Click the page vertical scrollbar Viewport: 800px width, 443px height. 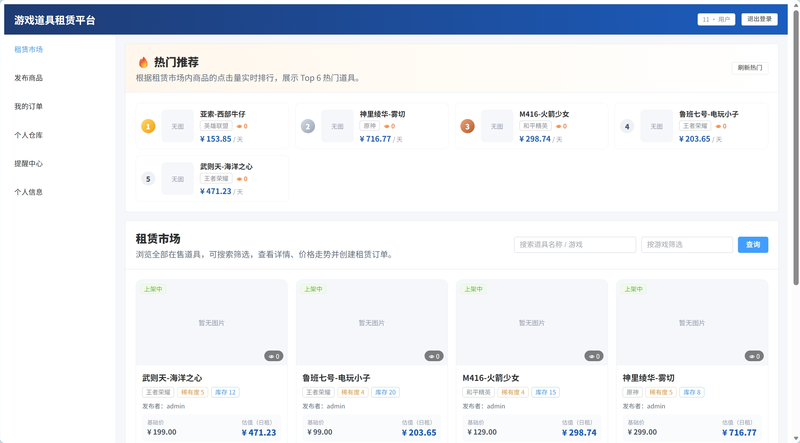(796, 148)
